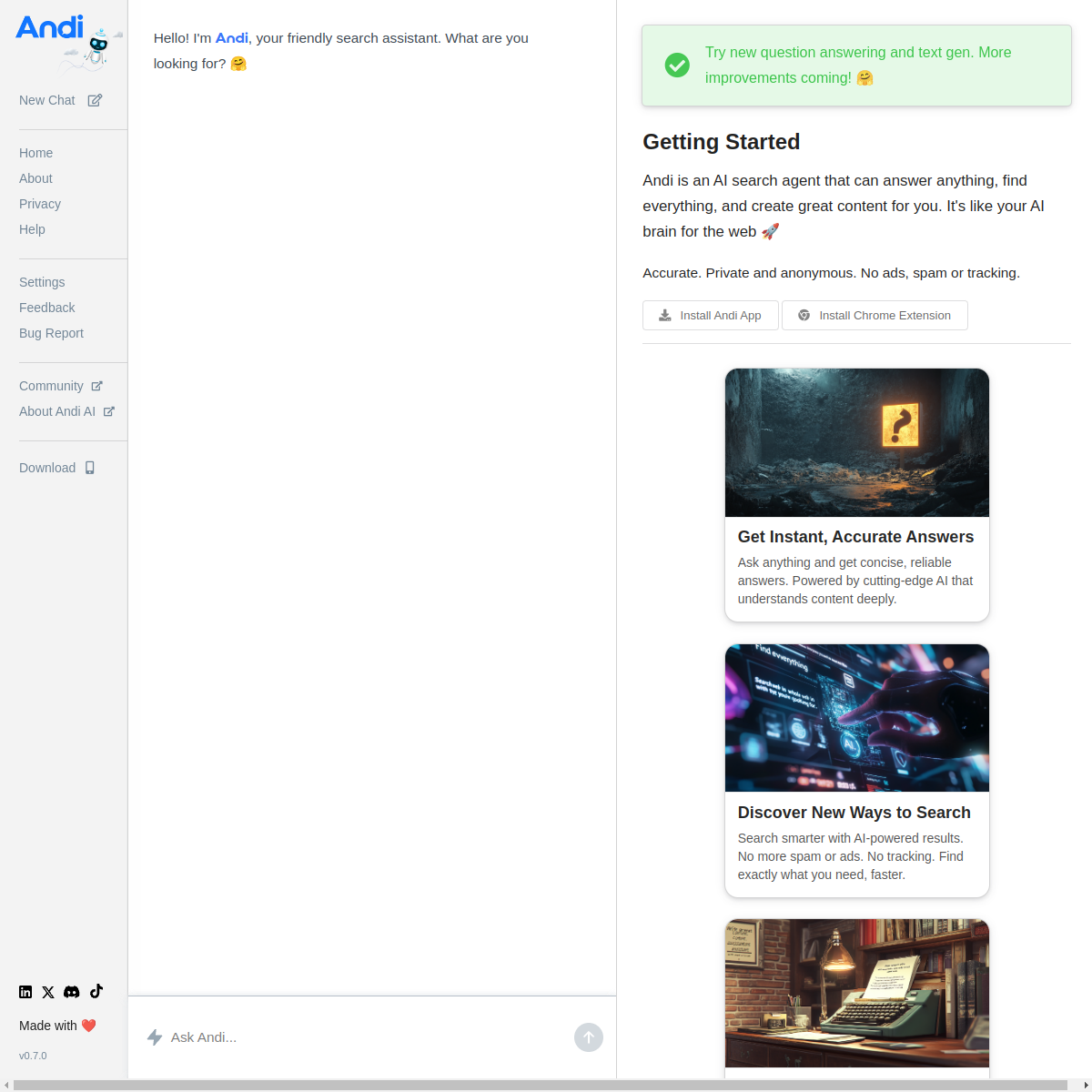Click the New Chat compose icon
1092x1092 pixels.
point(95,100)
